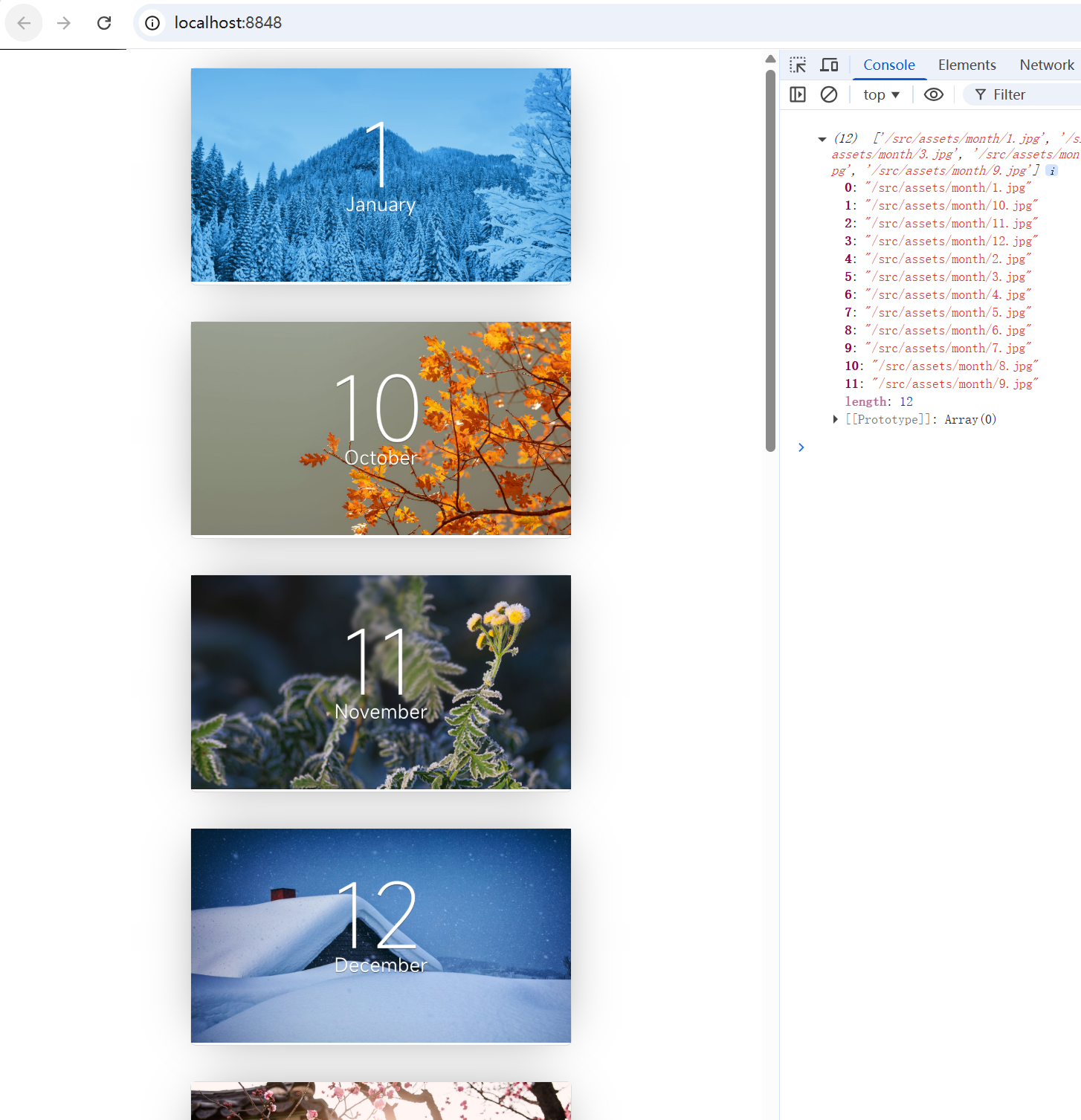Open the January month card
This screenshot has width=1081, height=1120.
tap(381, 175)
